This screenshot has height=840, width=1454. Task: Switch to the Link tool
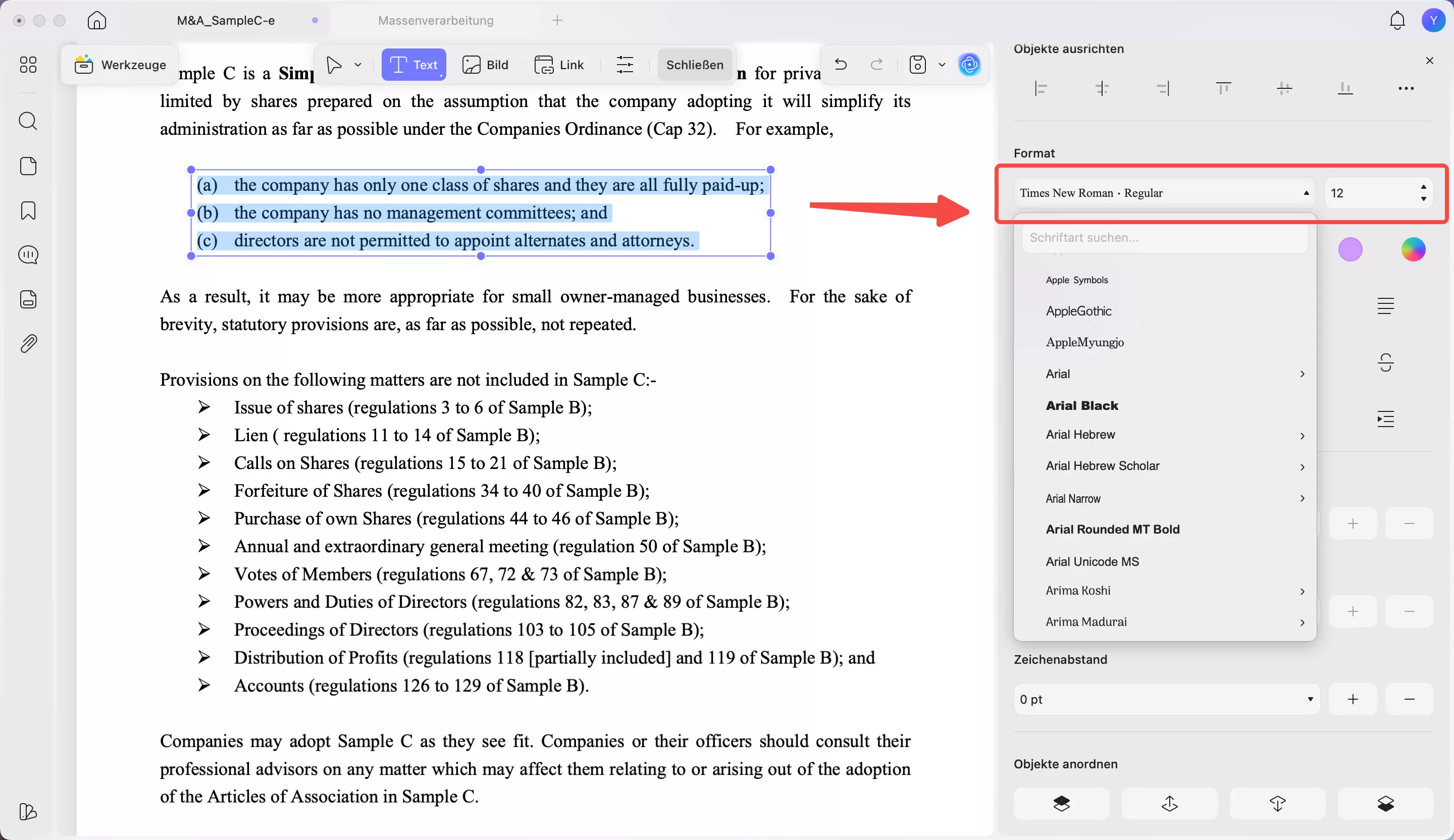(x=559, y=65)
